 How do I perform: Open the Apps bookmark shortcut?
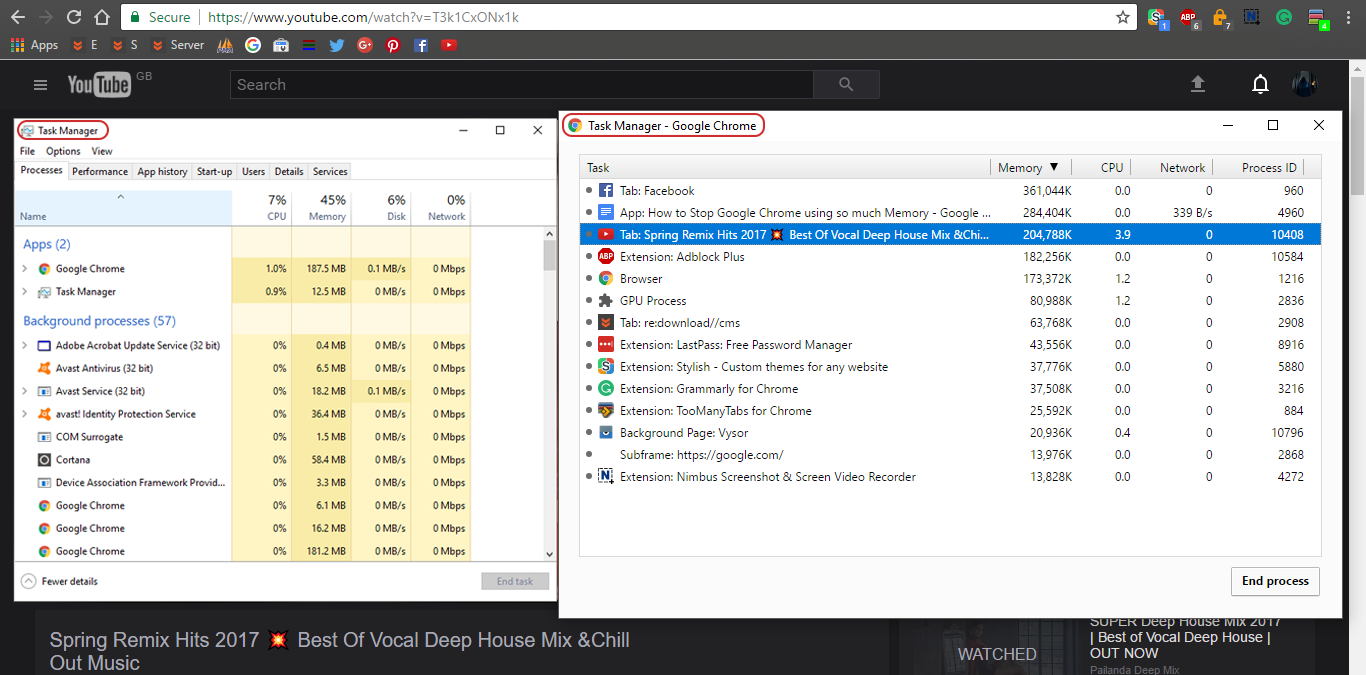[35, 45]
